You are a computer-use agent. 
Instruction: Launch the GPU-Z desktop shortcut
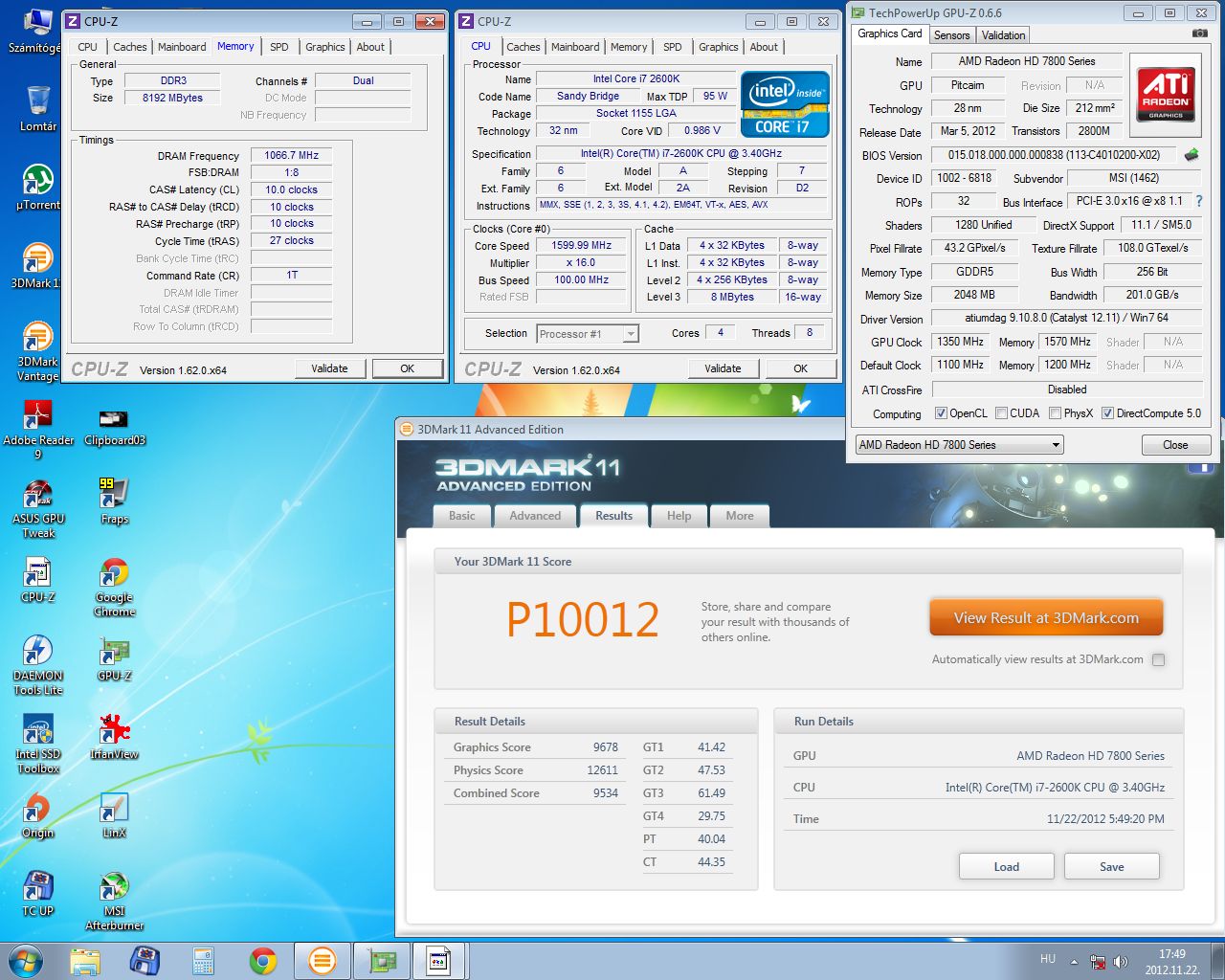pyautogui.click(x=114, y=658)
